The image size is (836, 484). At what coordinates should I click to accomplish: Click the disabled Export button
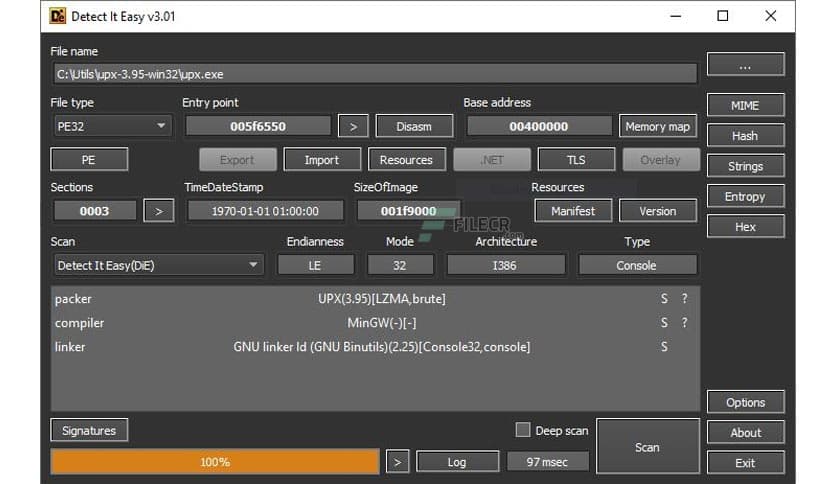click(x=237, y=160)
